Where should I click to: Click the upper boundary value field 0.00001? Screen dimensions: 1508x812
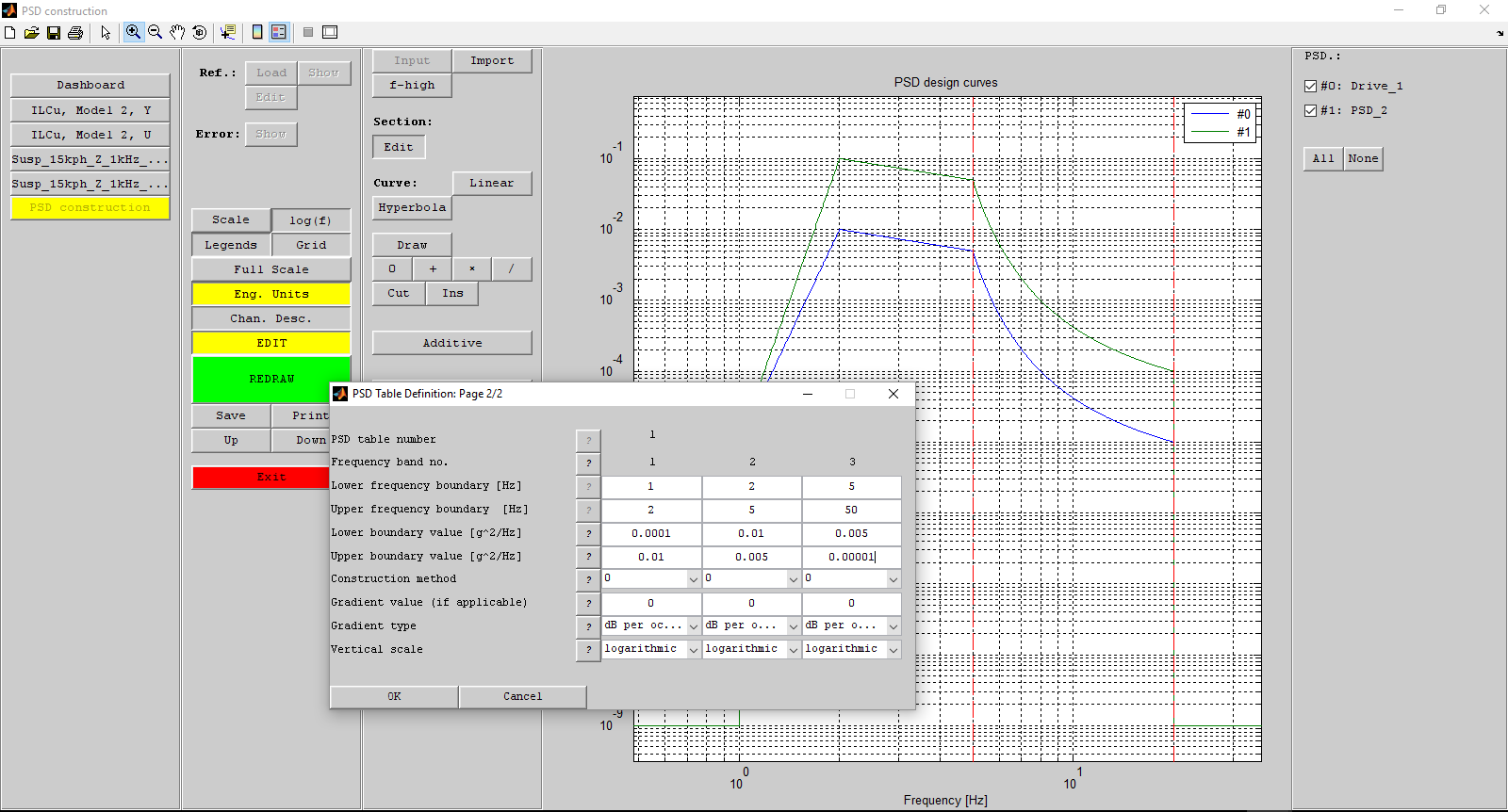(851, 557)
